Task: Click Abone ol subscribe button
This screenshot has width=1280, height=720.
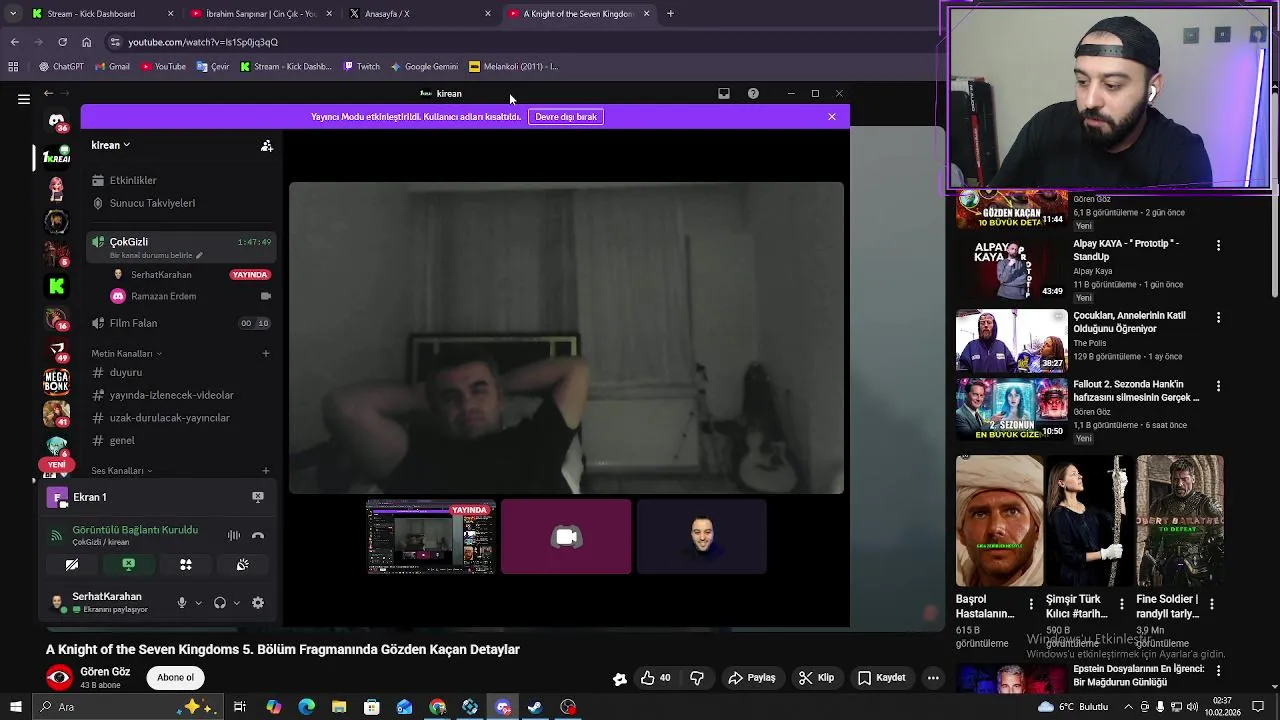Action: pyautogui.click(x=175, y=678)
